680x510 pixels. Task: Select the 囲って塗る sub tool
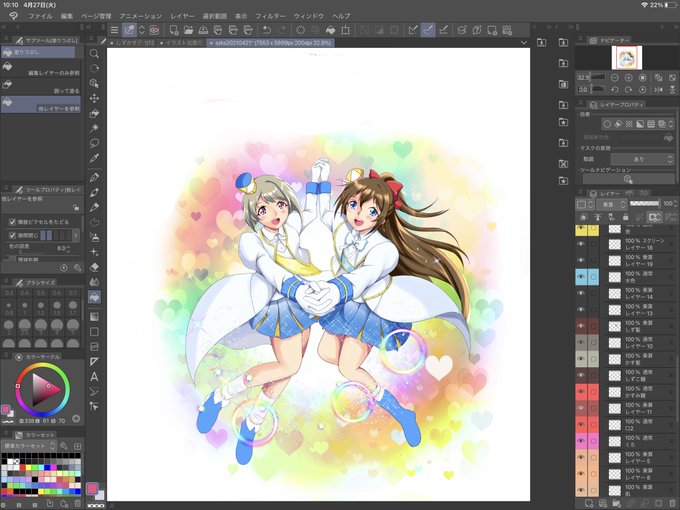pos(41,88)
